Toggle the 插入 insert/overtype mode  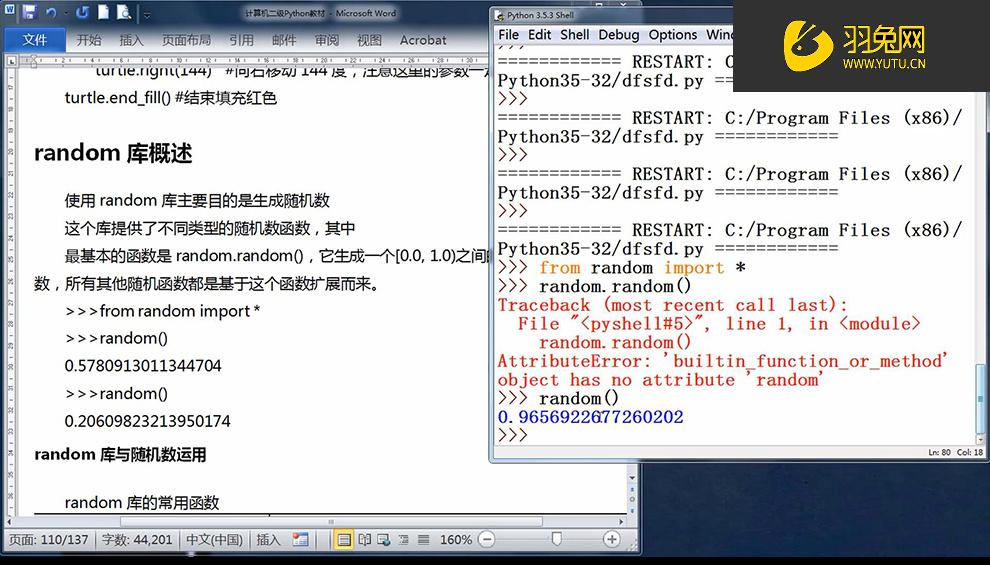point(268,540)
